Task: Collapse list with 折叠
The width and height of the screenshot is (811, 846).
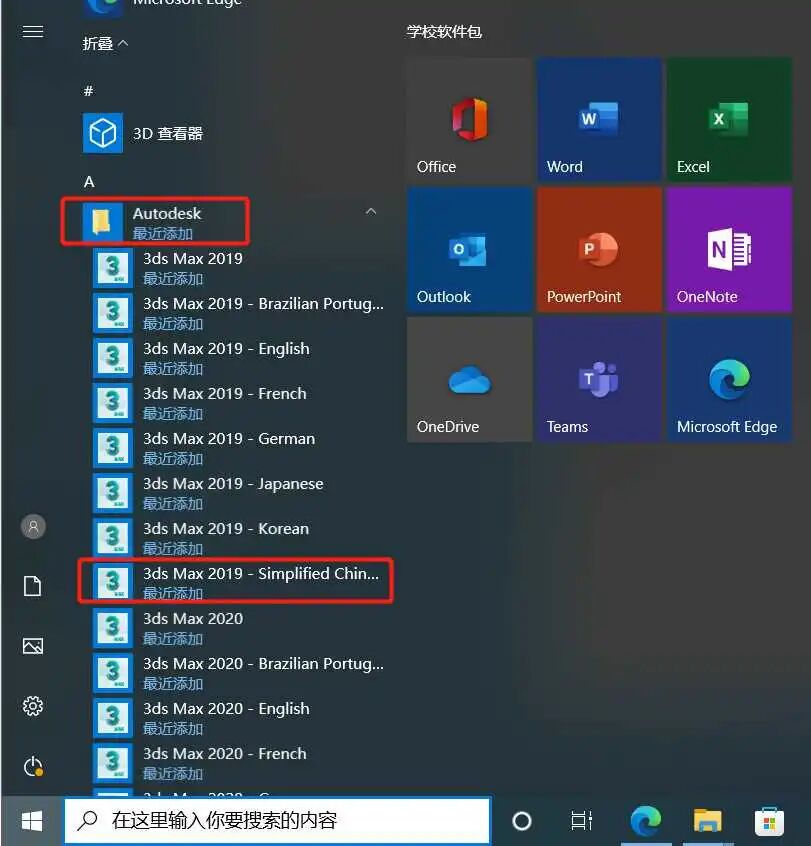Action: (x=105, y=44)
